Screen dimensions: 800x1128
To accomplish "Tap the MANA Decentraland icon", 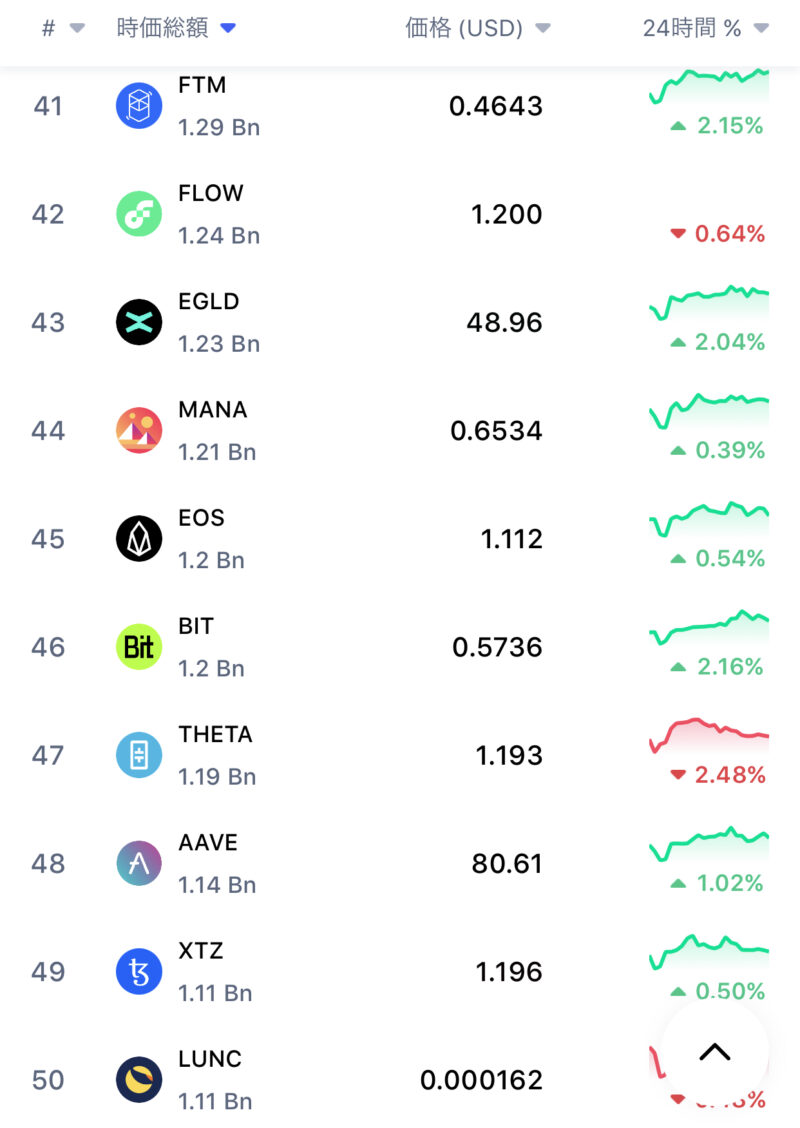I will [139, 430].
